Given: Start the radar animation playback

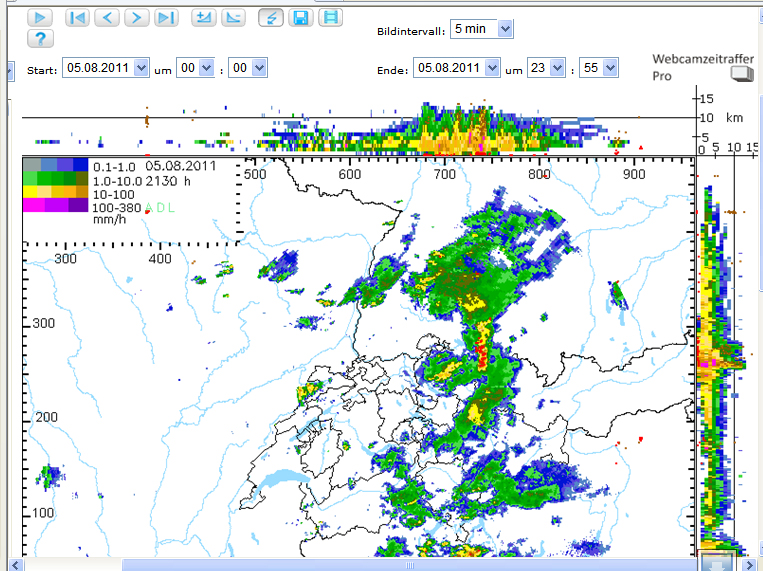Looking at the screenshot, I should 39,17.
